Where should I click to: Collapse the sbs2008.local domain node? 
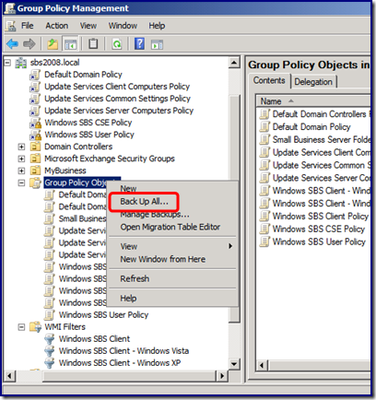pyautogui.click(x=8, y=63)
